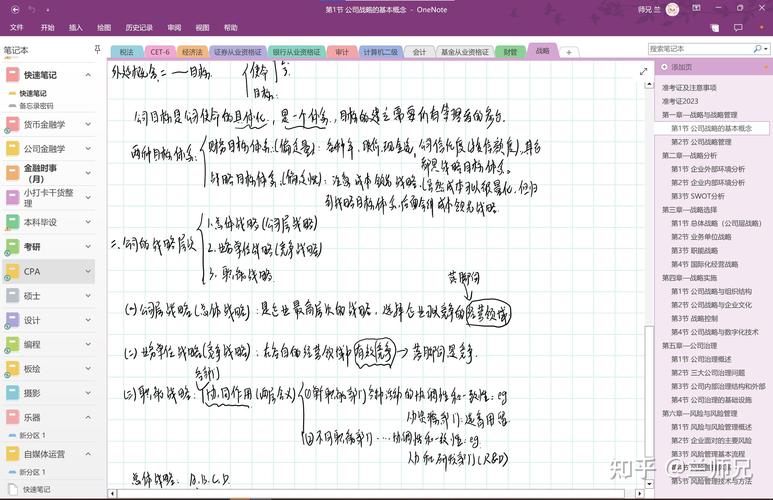This screenshot has height=500, width=773.
Task: Click the Back arrow in title bar
Action: click(15, 9)
